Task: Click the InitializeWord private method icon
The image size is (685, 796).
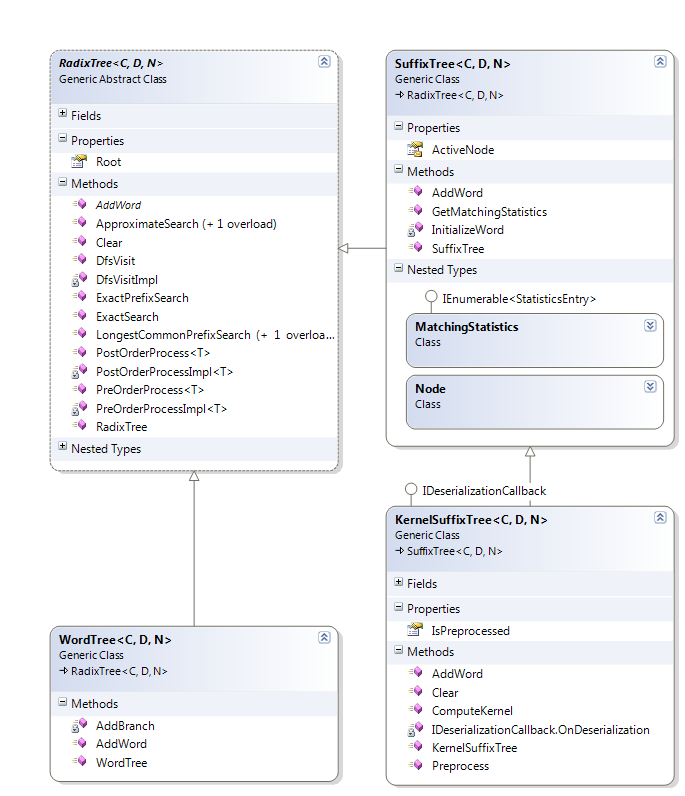Action: pos(415,229)
